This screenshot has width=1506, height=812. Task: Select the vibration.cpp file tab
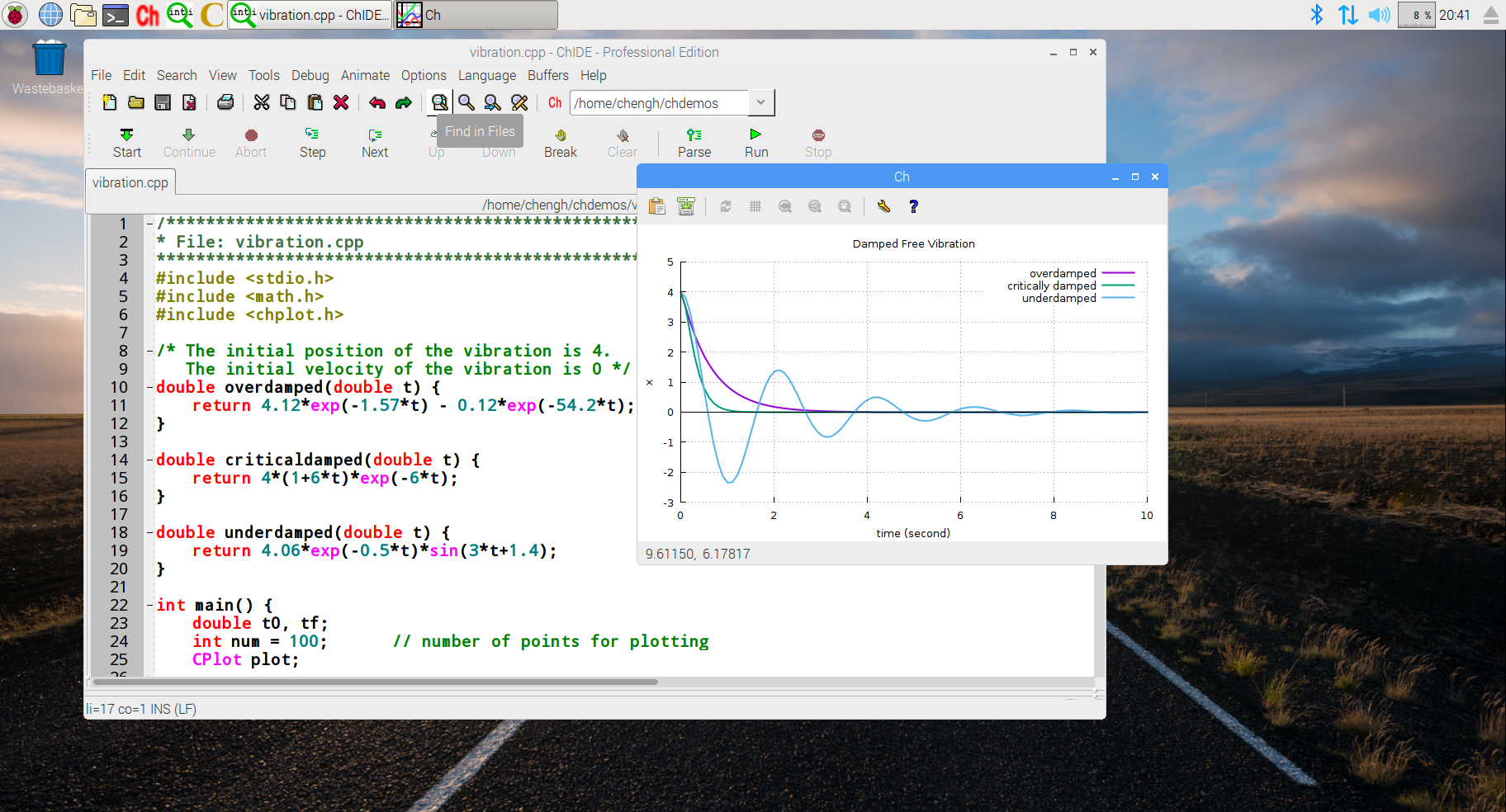click(x=130, y=182)
